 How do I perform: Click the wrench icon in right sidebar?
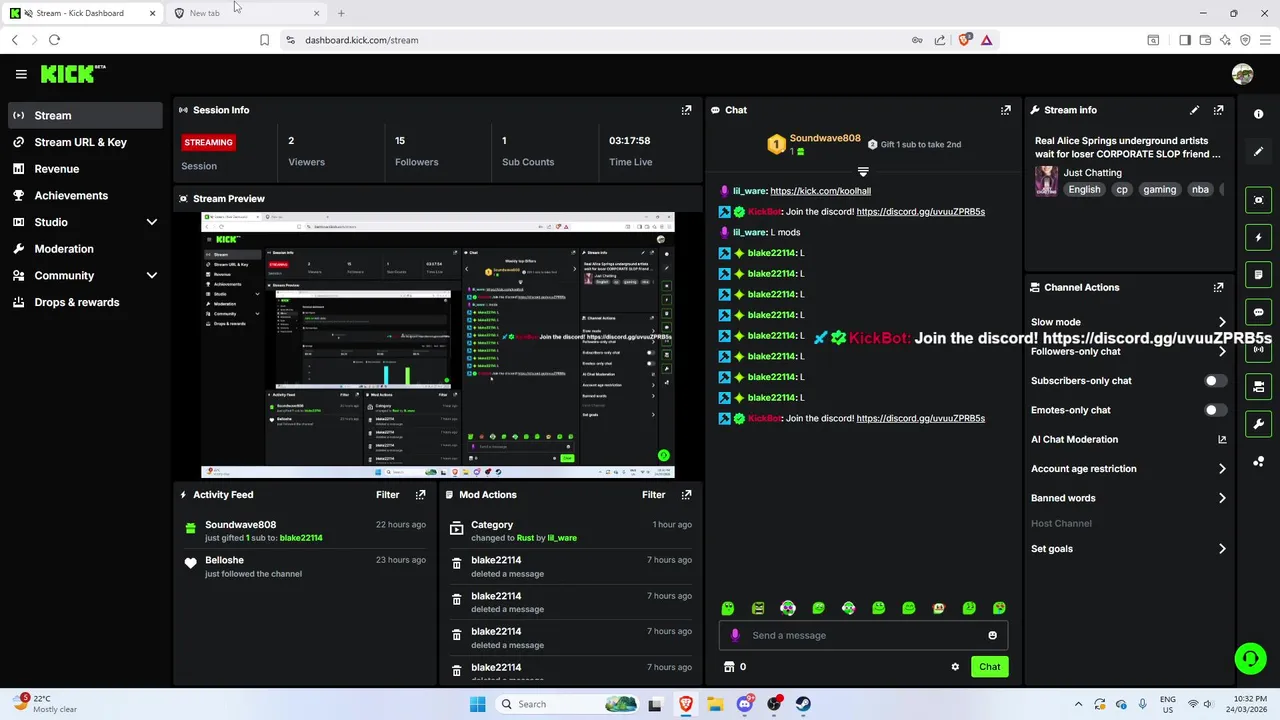(1259, 424)
